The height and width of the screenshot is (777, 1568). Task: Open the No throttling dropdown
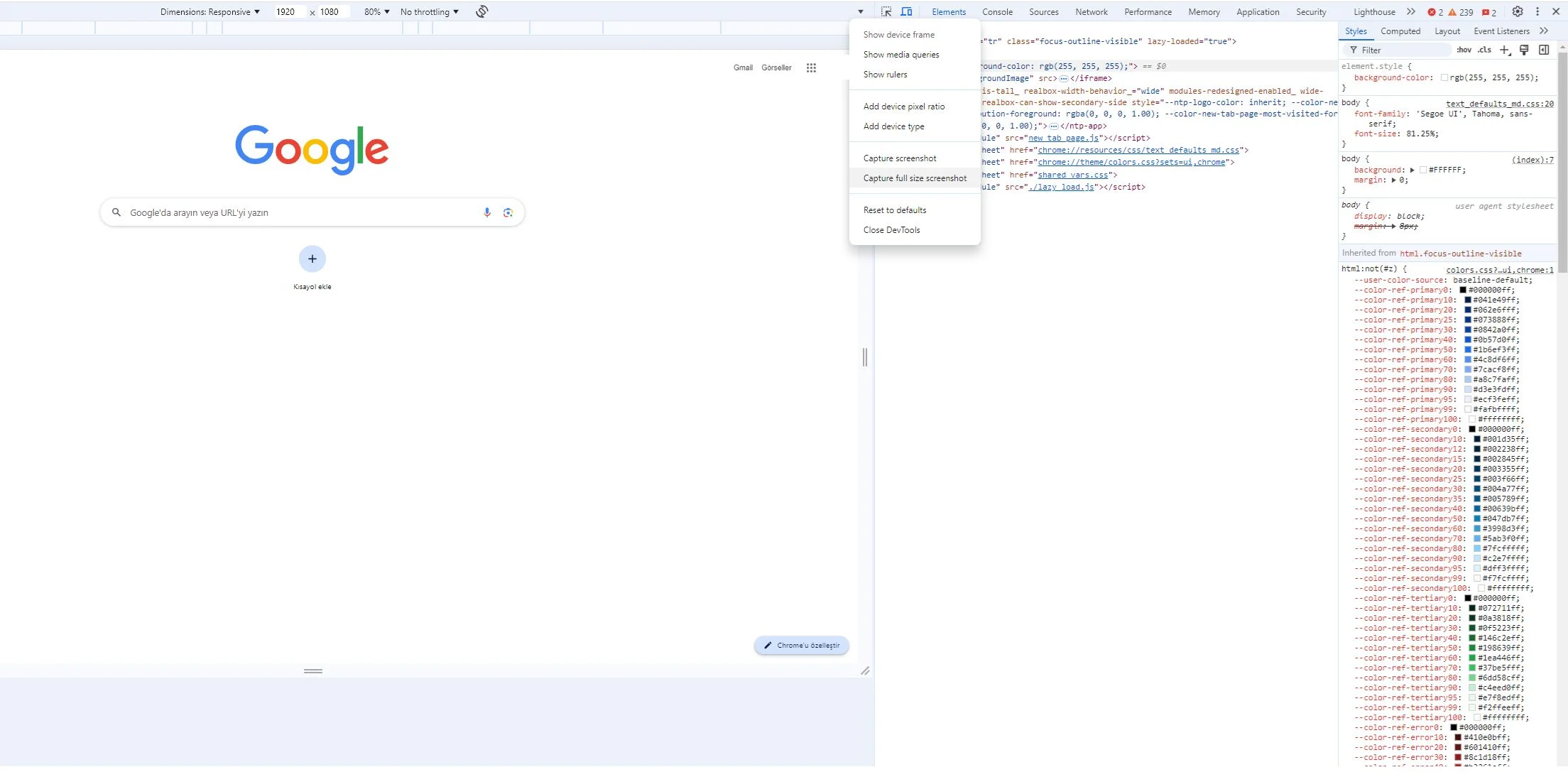(429, 11)
